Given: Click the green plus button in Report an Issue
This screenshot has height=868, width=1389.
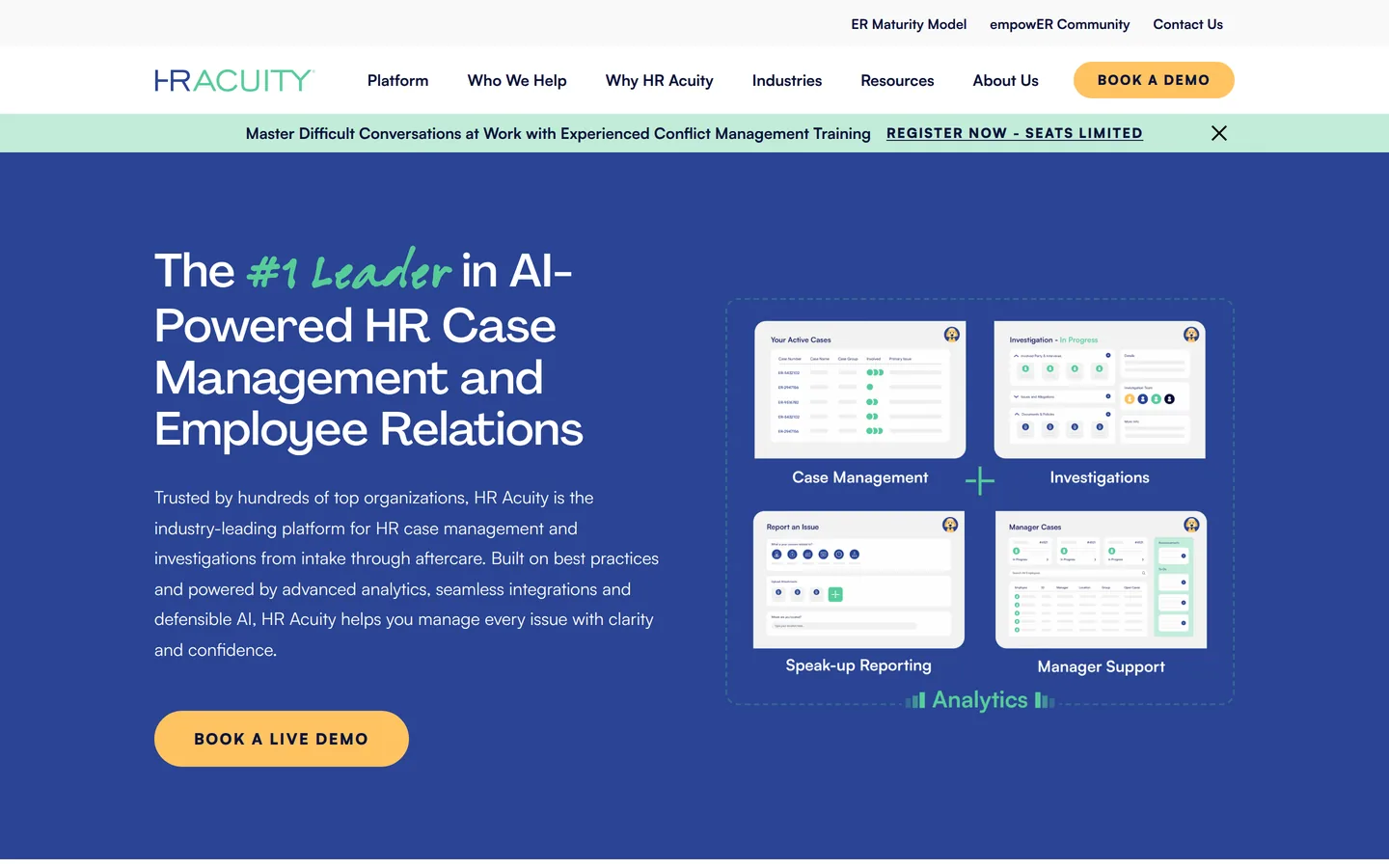Looking at the screenshot, I should tap(835, 595).
